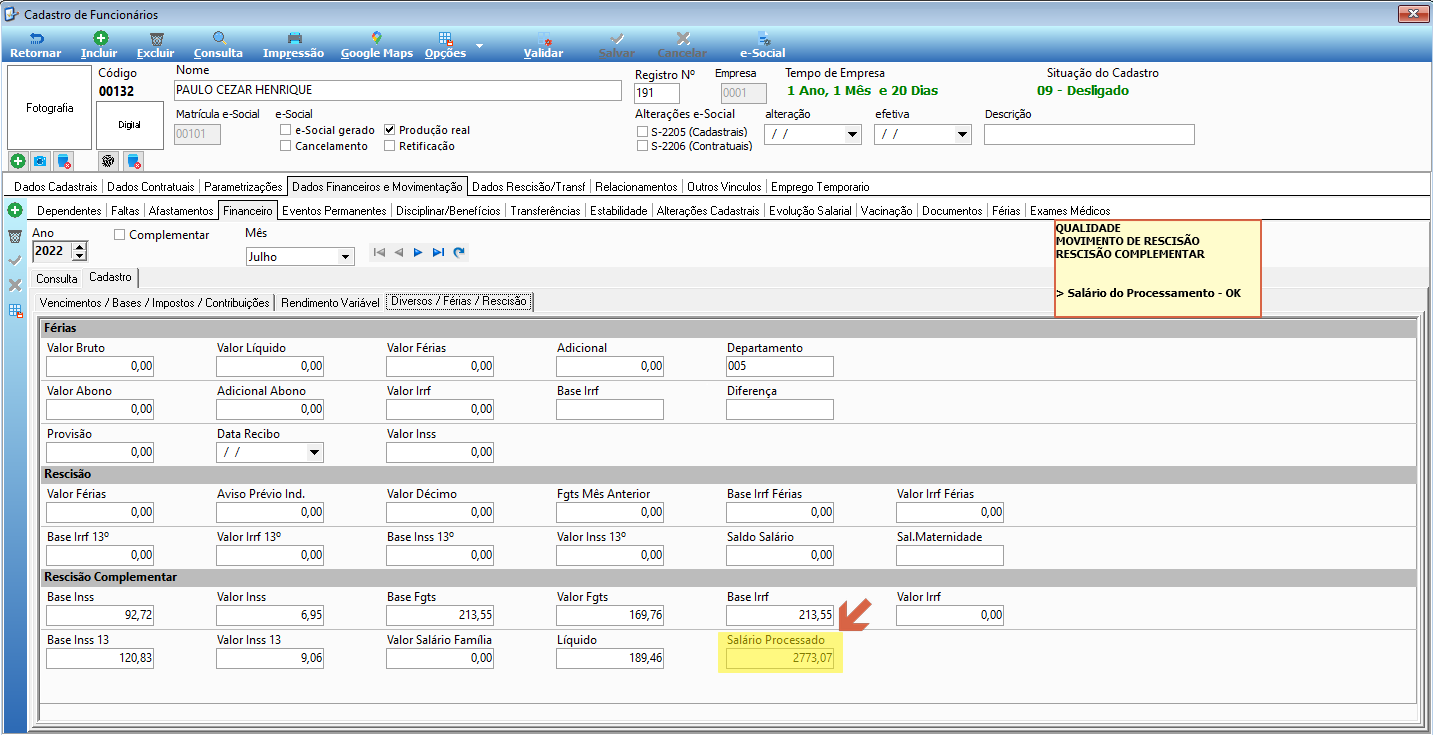Go to next record navigation arrow
Screen dimensions: 1433x735
point(418,253)
